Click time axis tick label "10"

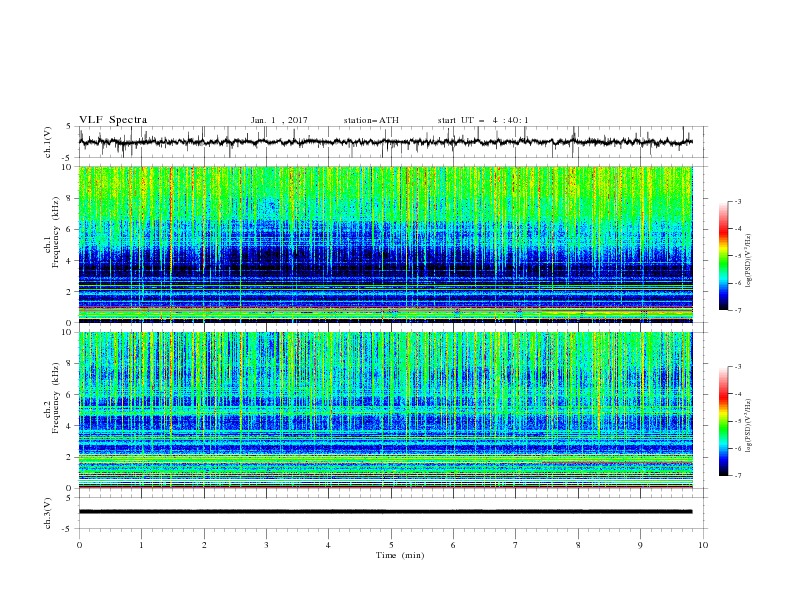[703, 545]
